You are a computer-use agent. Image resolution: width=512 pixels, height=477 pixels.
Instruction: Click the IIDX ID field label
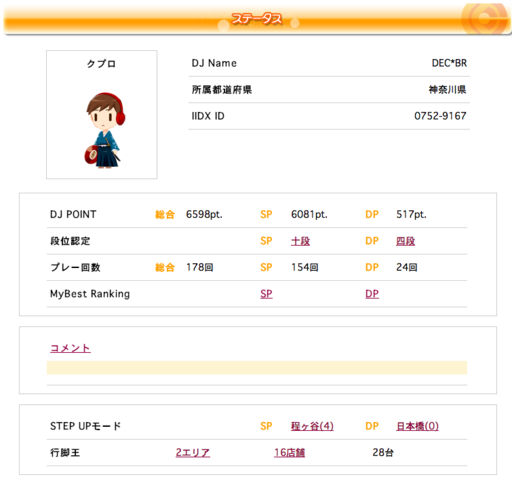[x=208, y=116]
